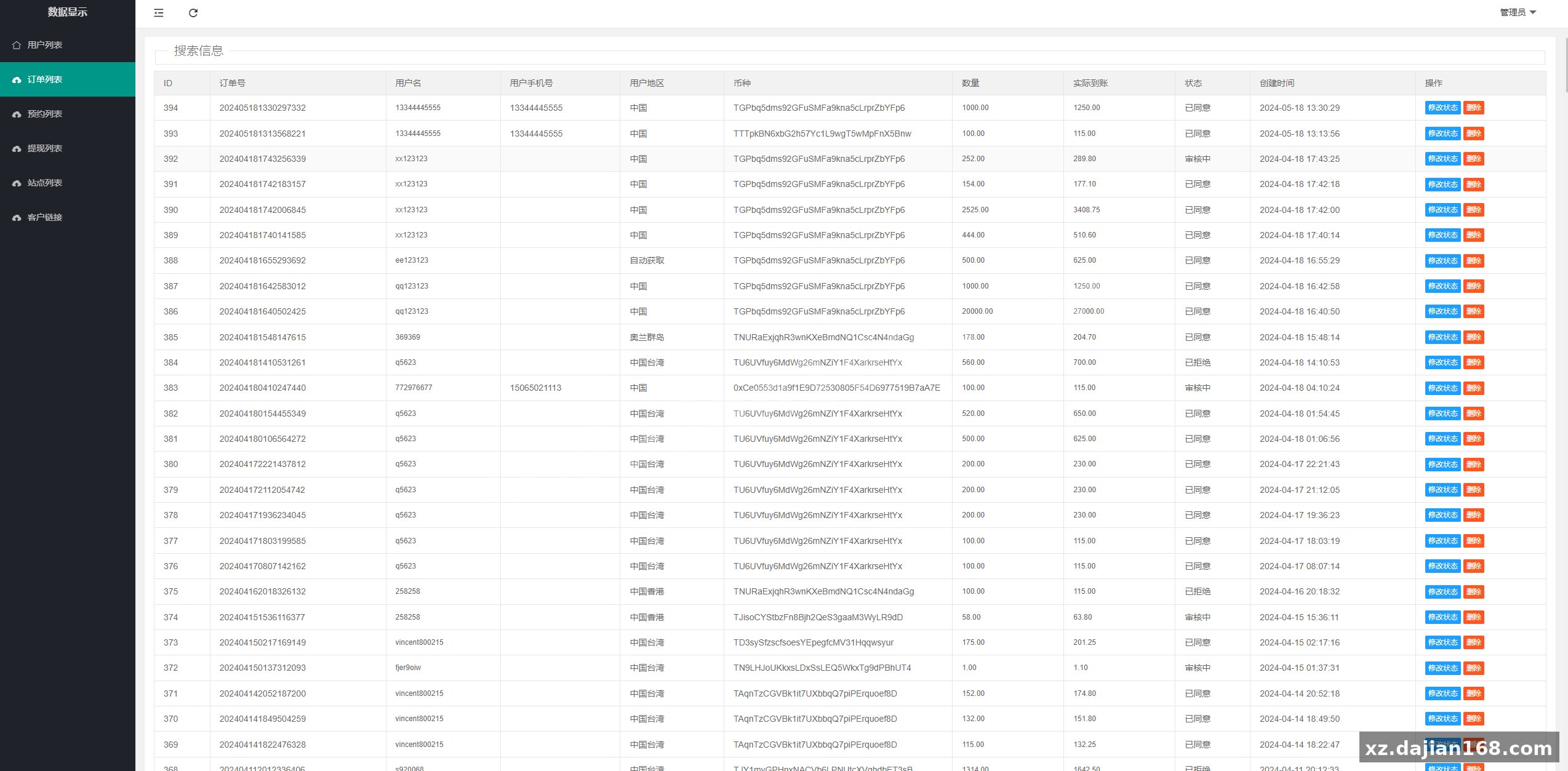The height and width of the screenshot is (771, 1568).
Task: Click 修改状态 on row ID 375
Action: click(x=1442, y=592)
